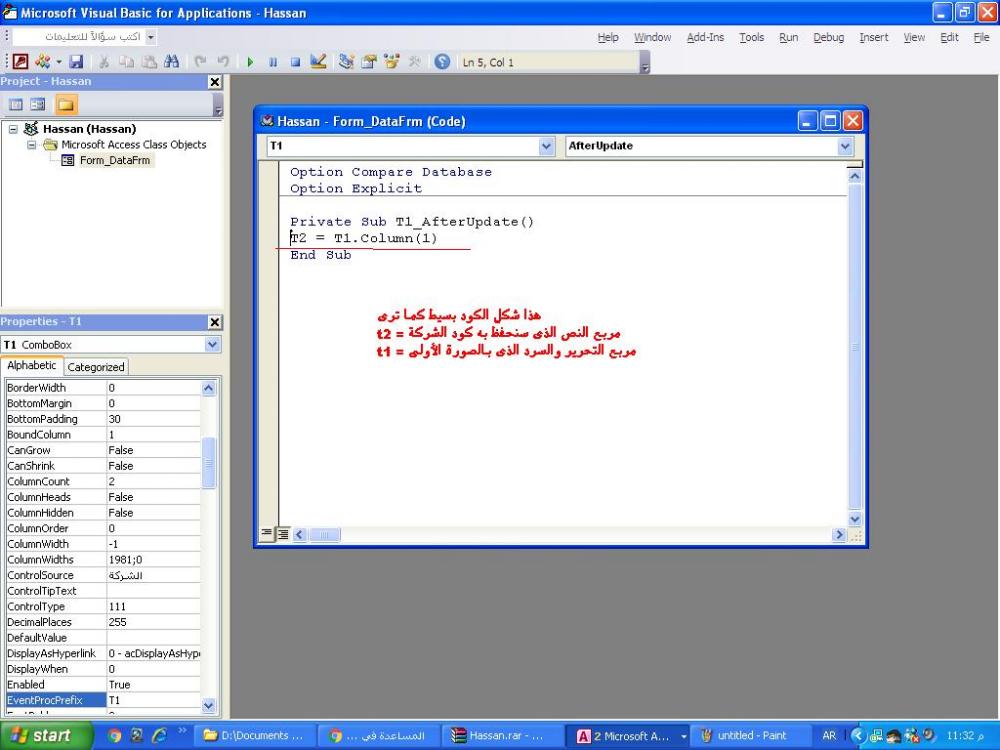Switch to the Categorized properties tab
The height and width of the screenshot is (750, 1000).
tap(96, 367)
